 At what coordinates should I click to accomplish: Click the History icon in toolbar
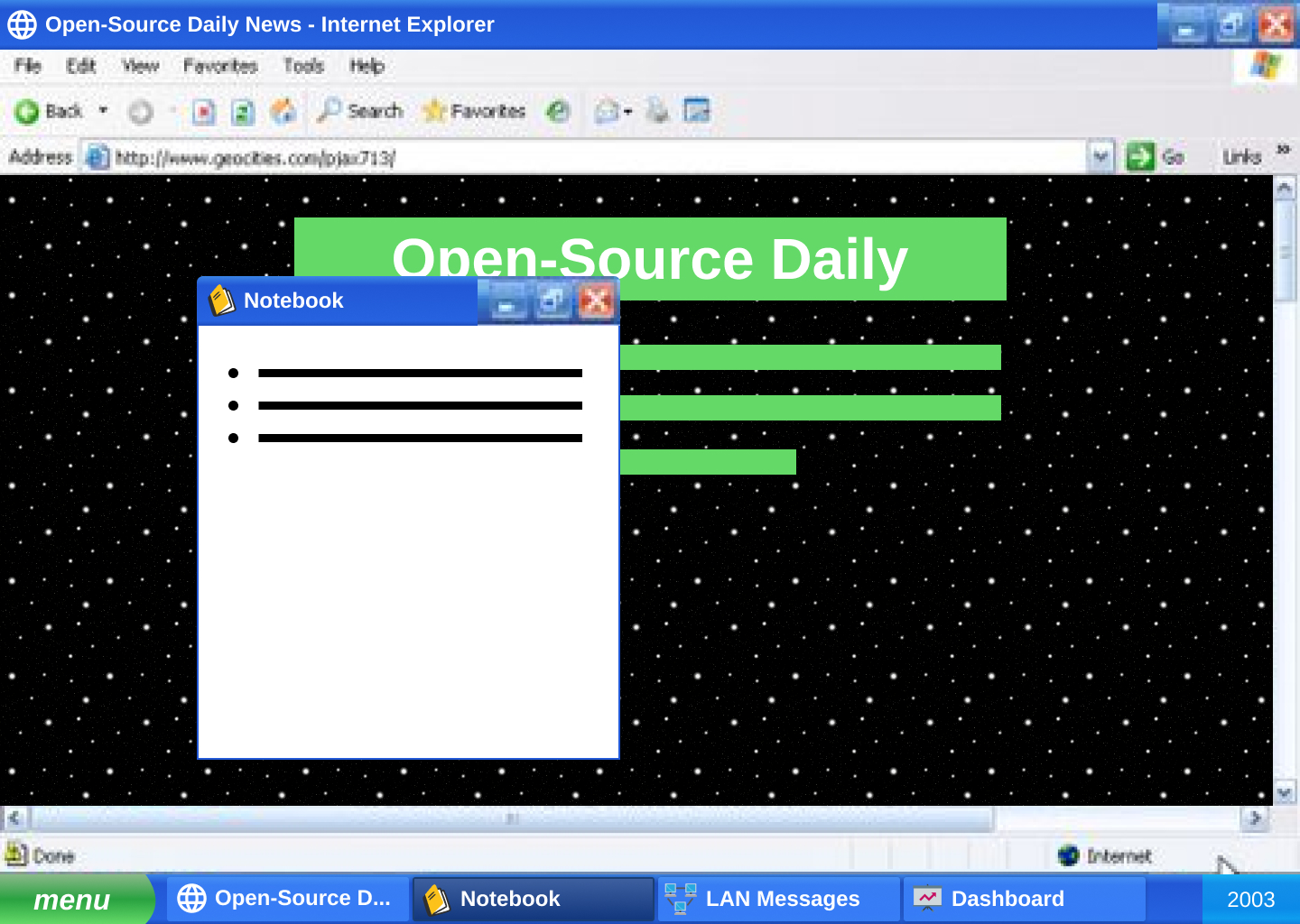[x=558, y=111]
